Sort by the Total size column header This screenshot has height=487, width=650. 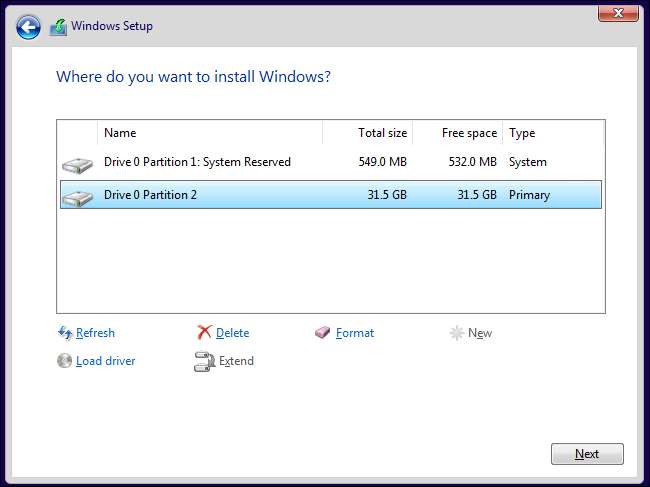click(x=367, y=133)
